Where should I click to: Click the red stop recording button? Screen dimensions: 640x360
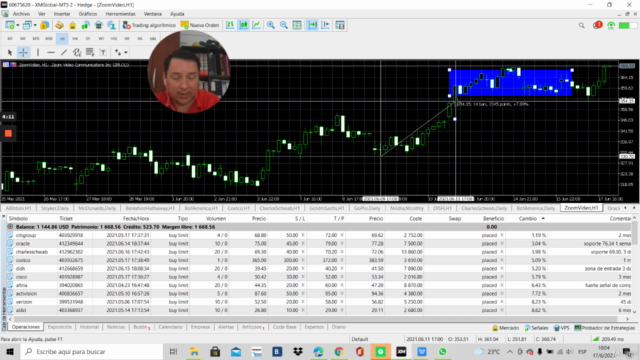(x=8, y=133)
